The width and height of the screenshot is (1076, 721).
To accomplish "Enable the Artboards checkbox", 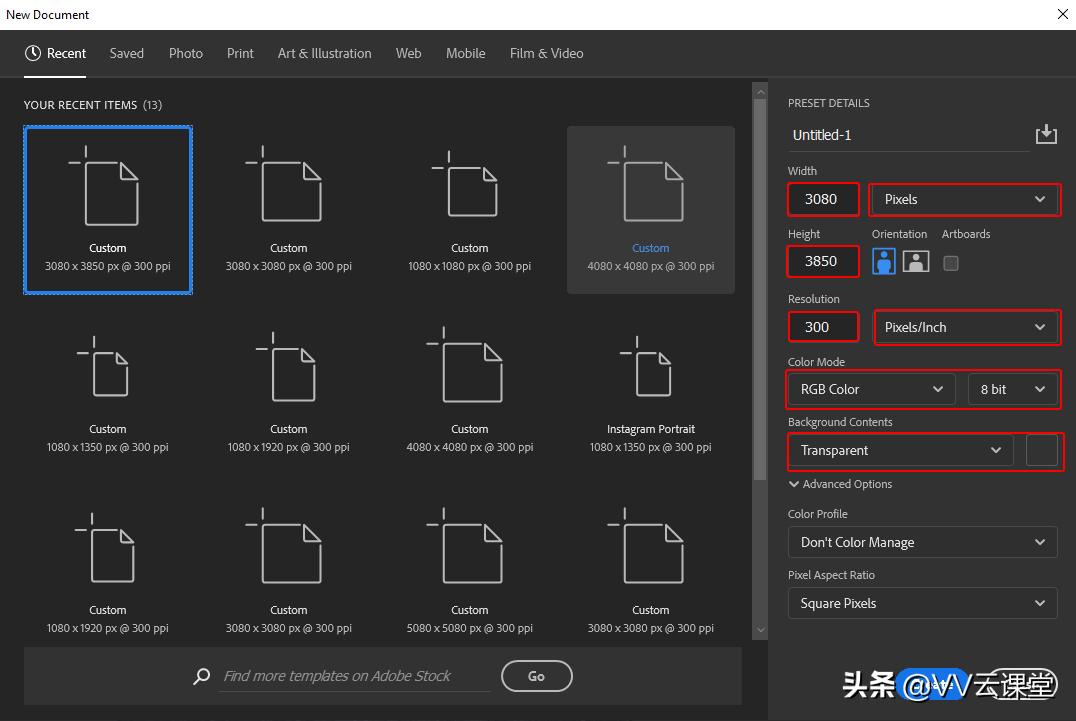I will (950, 263).
